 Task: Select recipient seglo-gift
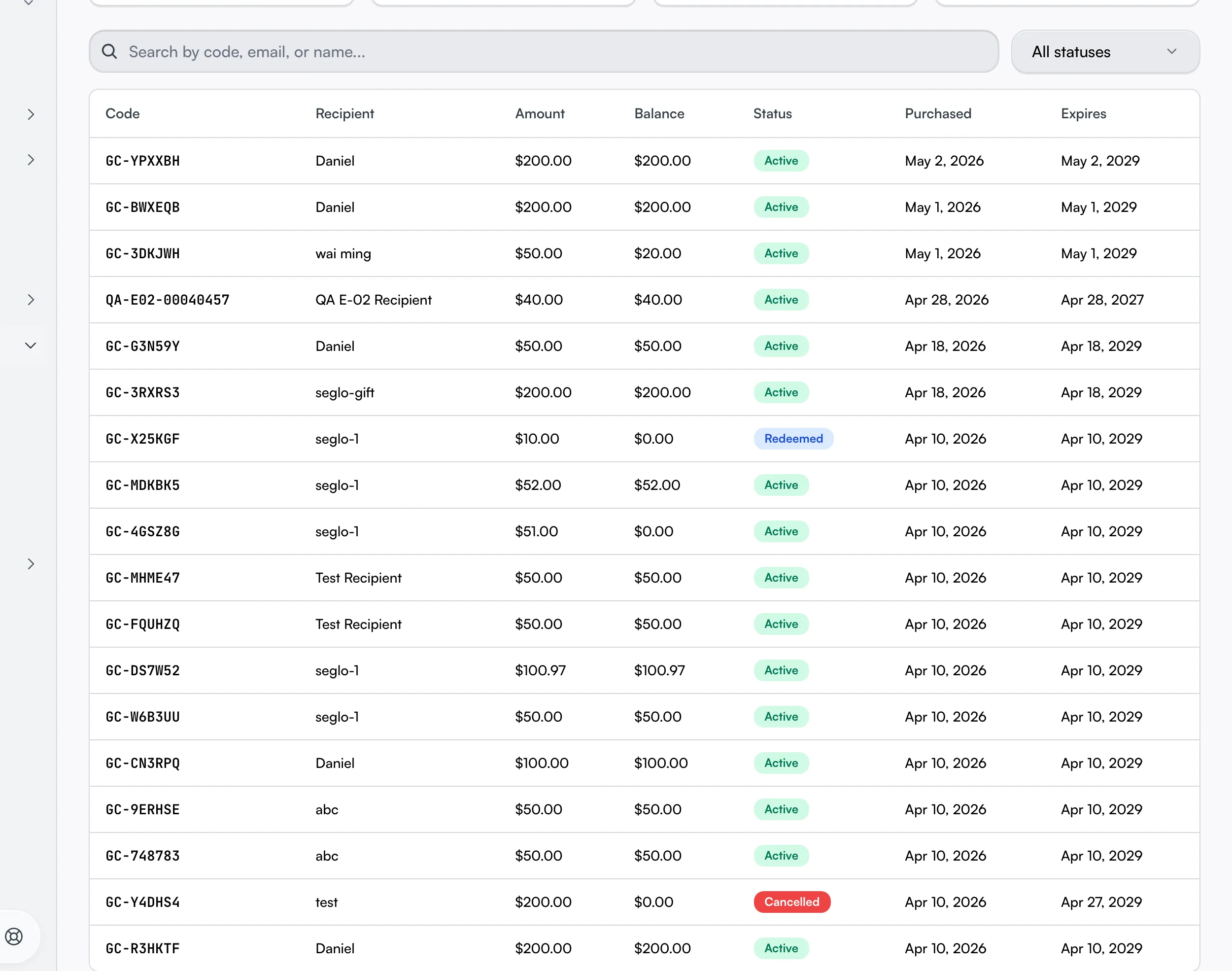tap(344, 392)
